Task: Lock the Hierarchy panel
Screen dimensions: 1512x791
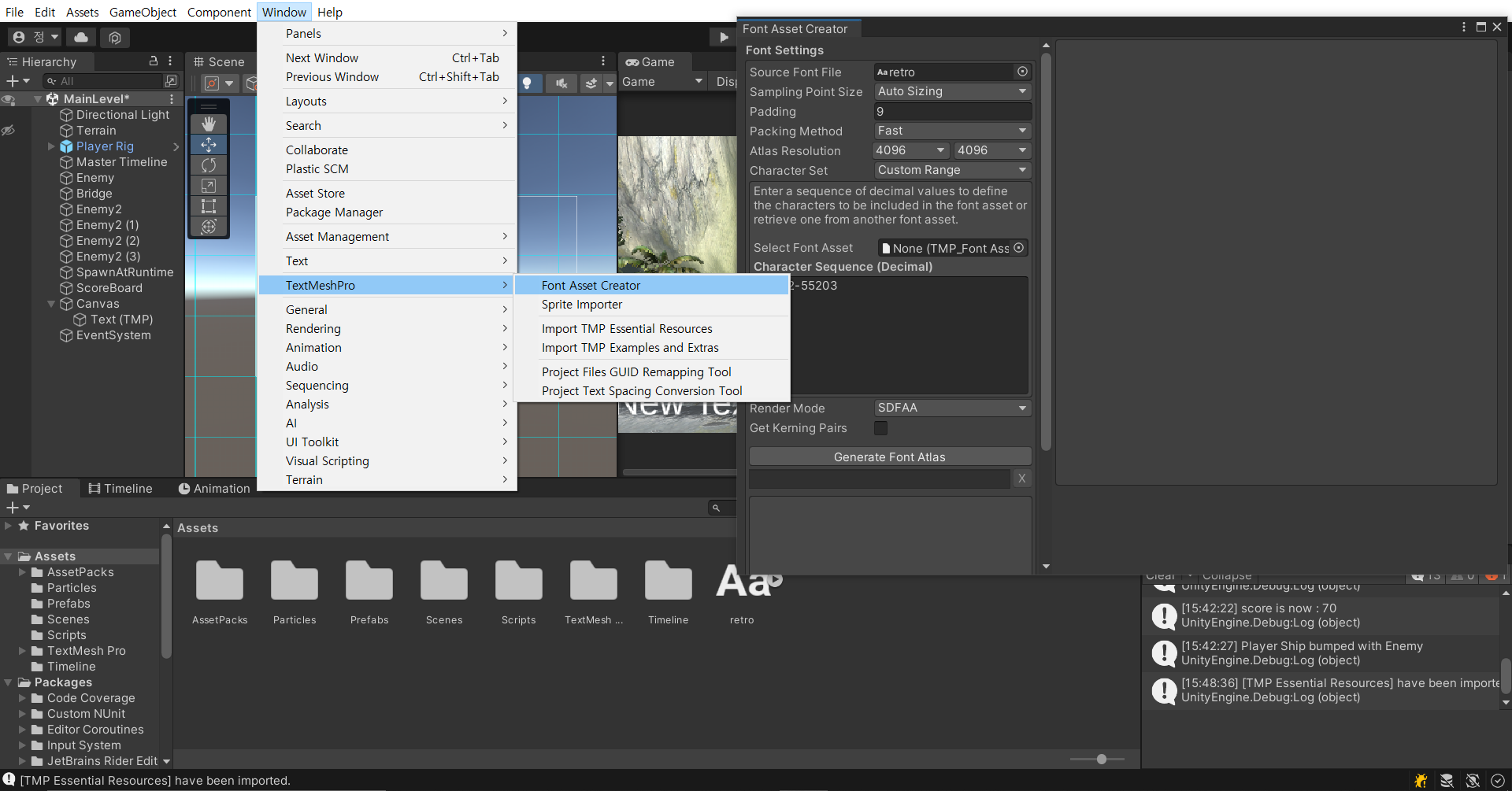Action: [154, 61]
